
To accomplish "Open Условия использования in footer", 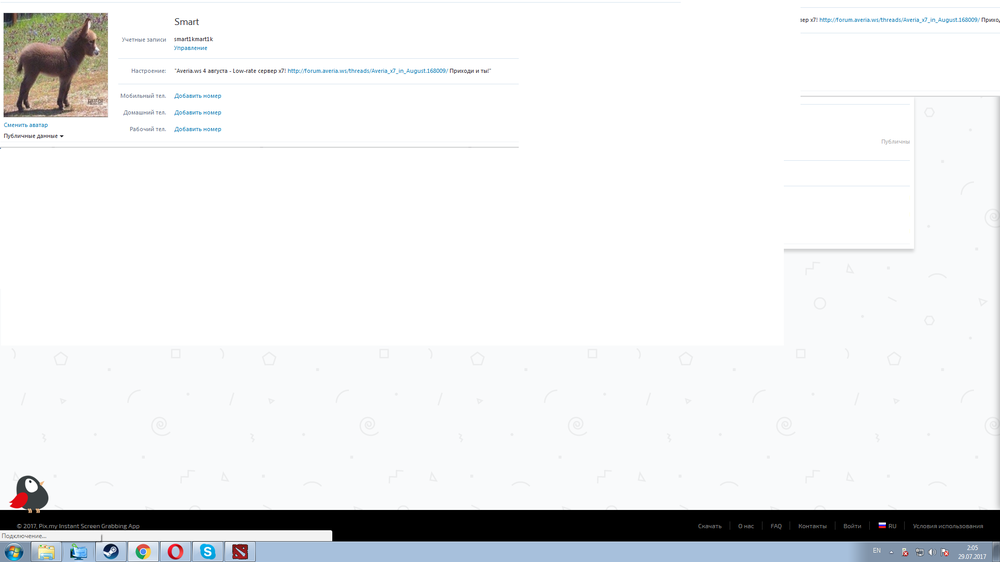I will (948, 526).
